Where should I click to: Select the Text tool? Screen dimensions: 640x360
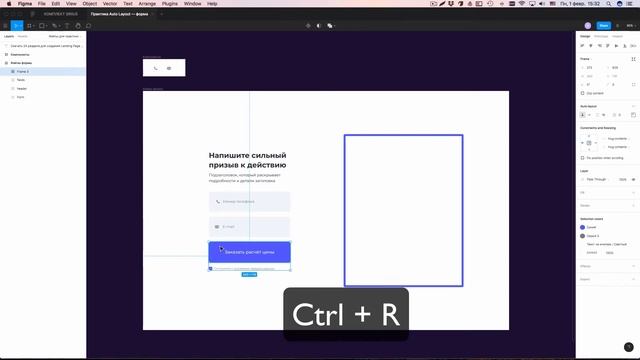click(67, 26)
